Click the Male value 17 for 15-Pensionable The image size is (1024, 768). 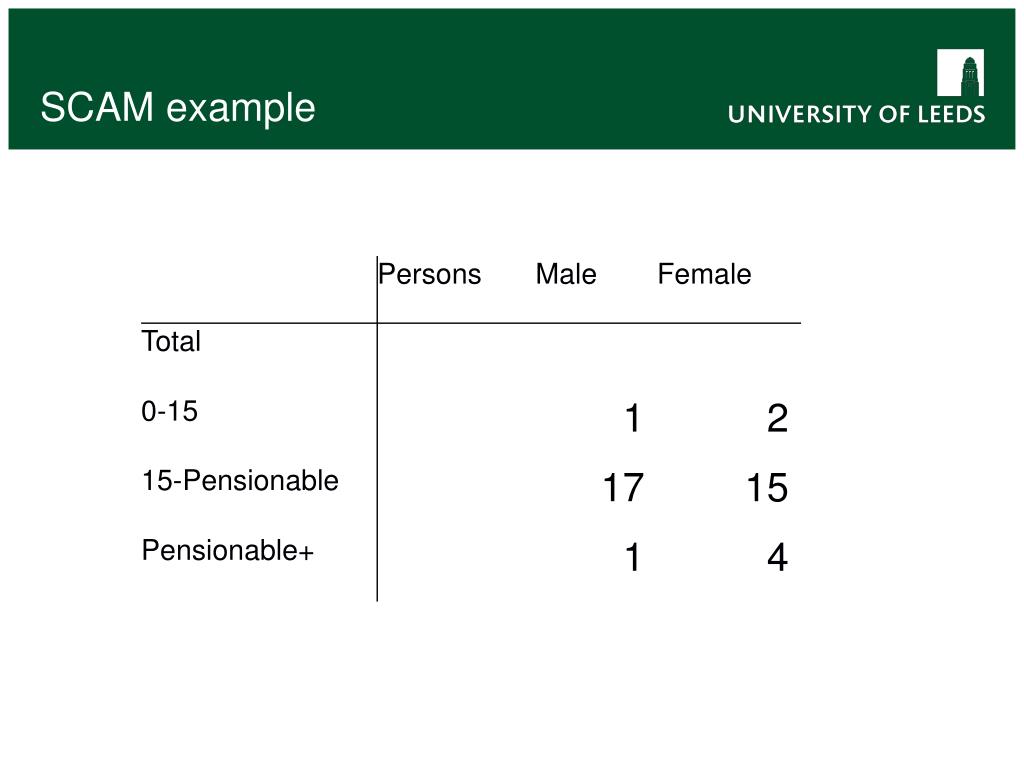coord(623,488)
